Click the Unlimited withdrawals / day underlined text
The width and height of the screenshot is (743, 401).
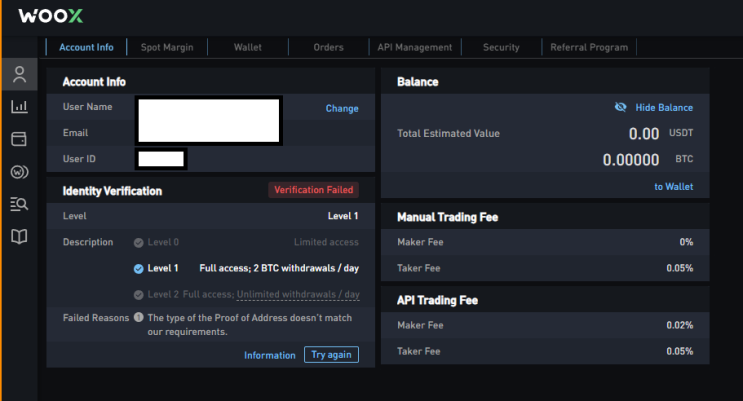click(298, 294)
